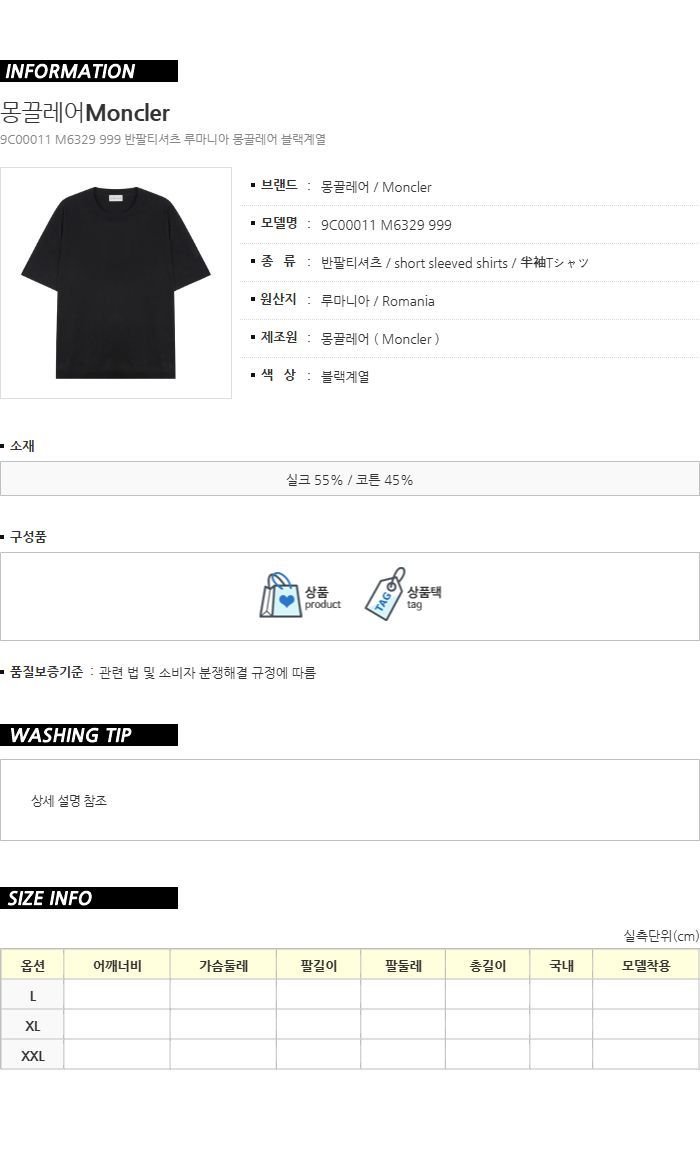The height and width of the screenshot is (1155, 700).
Task: Click the 루마니아 / Romania origin value
Action: pos(377,301)
